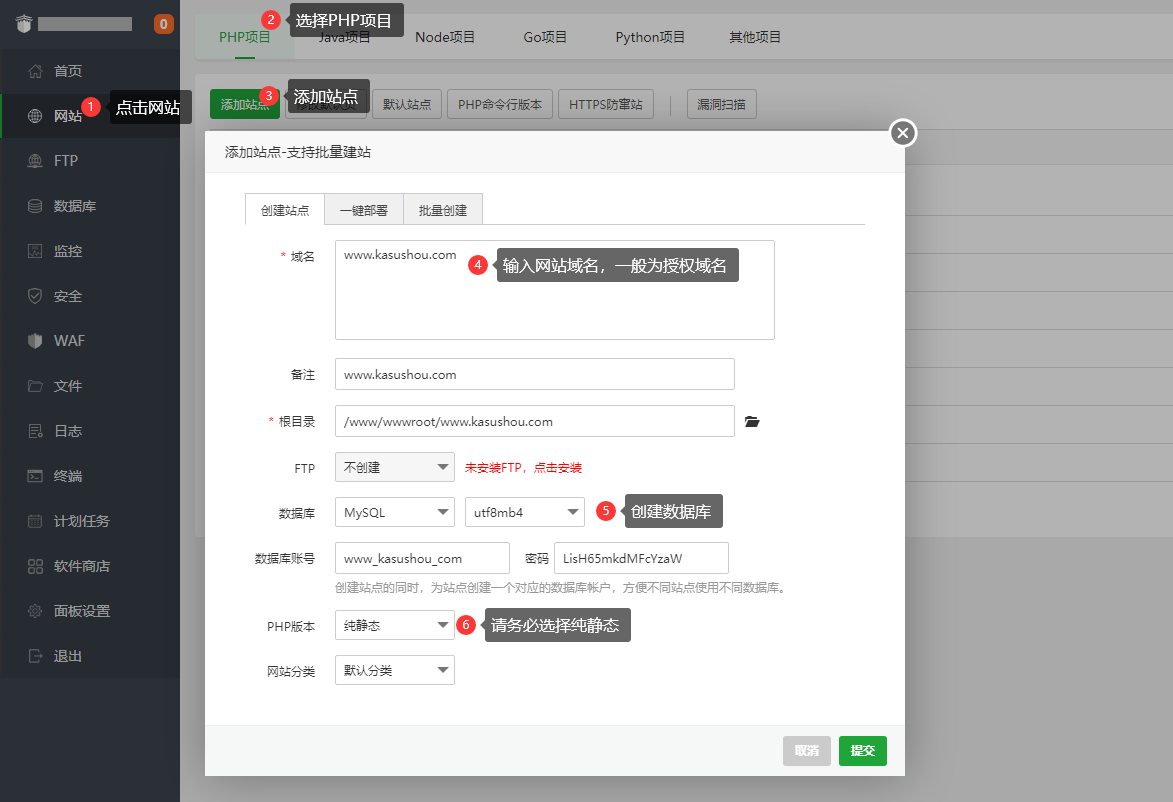This screenshot has height=802, width=1173.
Task: Switch to the 一键部署 tab
Action: pyautogui.click(x=364, y=210)
